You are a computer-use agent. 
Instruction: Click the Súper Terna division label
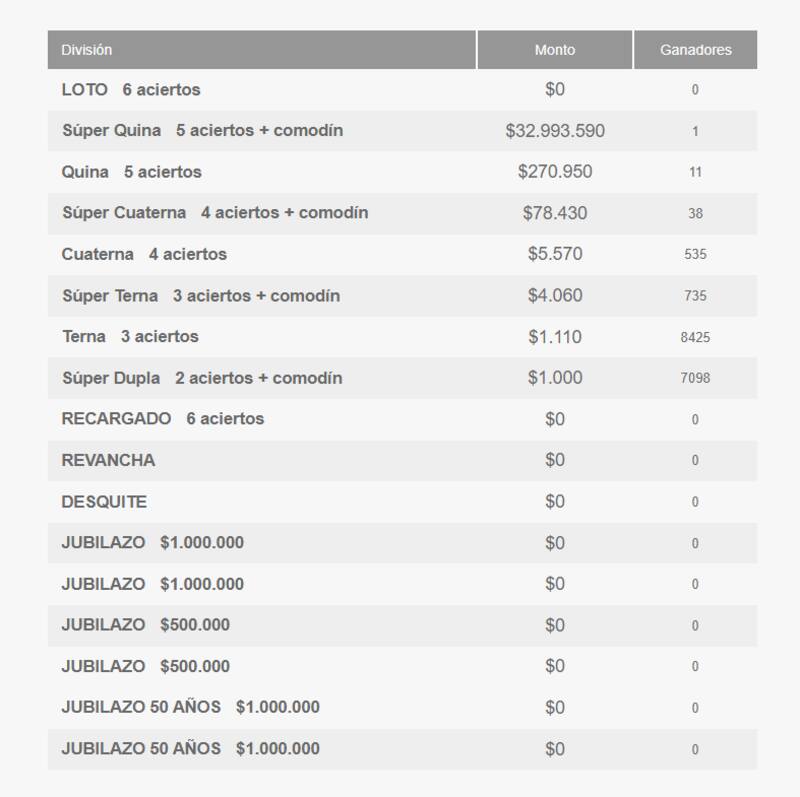(201, 296)
